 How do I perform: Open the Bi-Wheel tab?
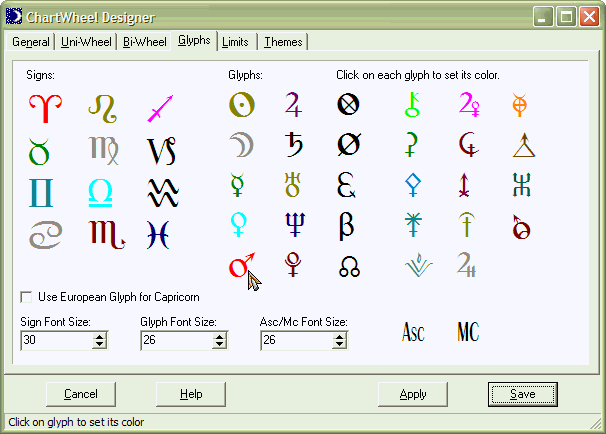tap(145, 42)
